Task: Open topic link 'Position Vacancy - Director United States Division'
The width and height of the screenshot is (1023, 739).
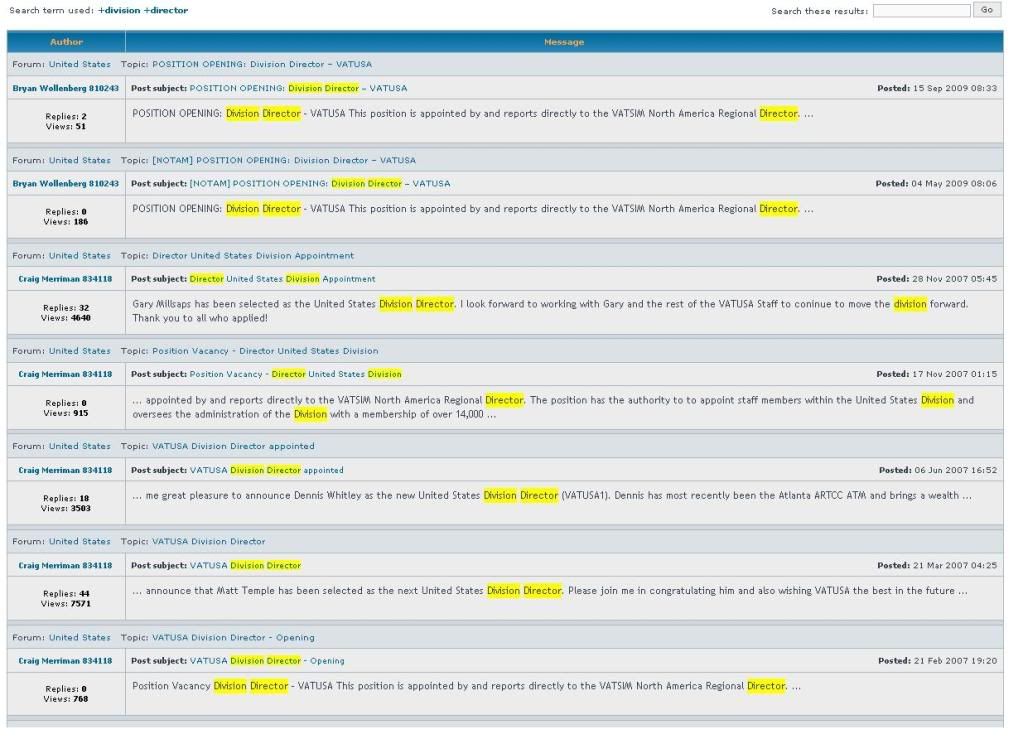Action: coord(265,351)
